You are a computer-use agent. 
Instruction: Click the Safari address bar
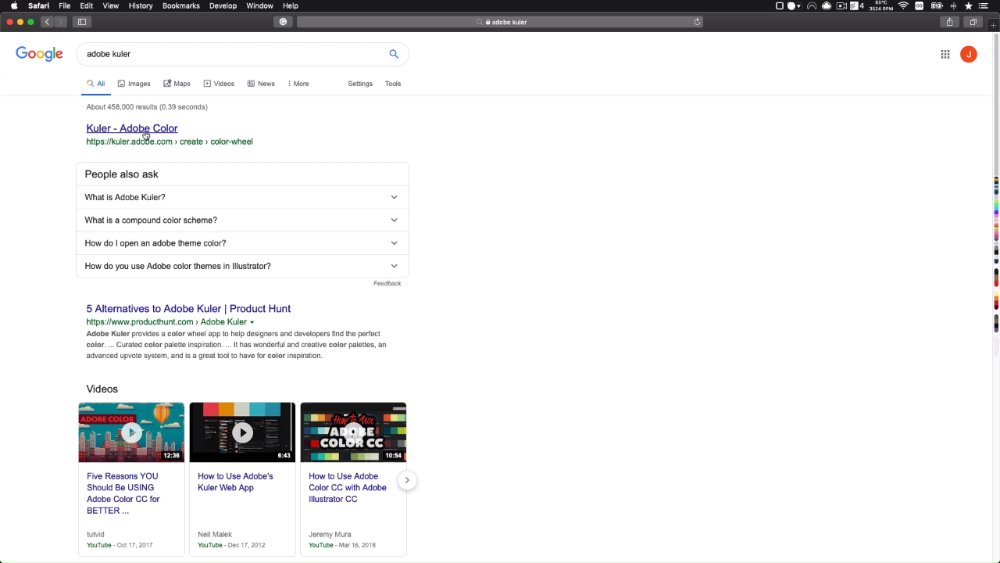pos(499,22)
